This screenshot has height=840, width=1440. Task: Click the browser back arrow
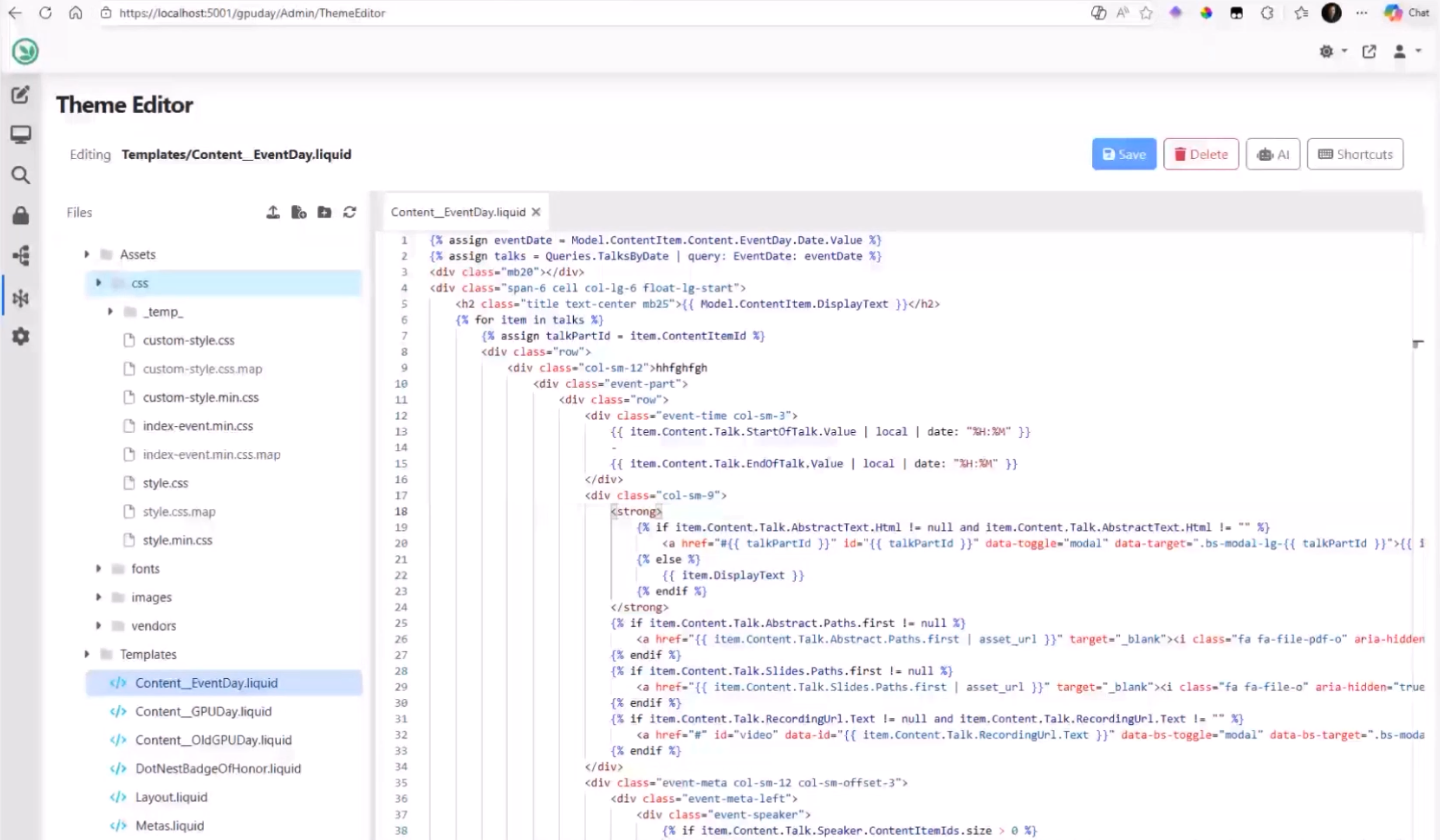15,13
